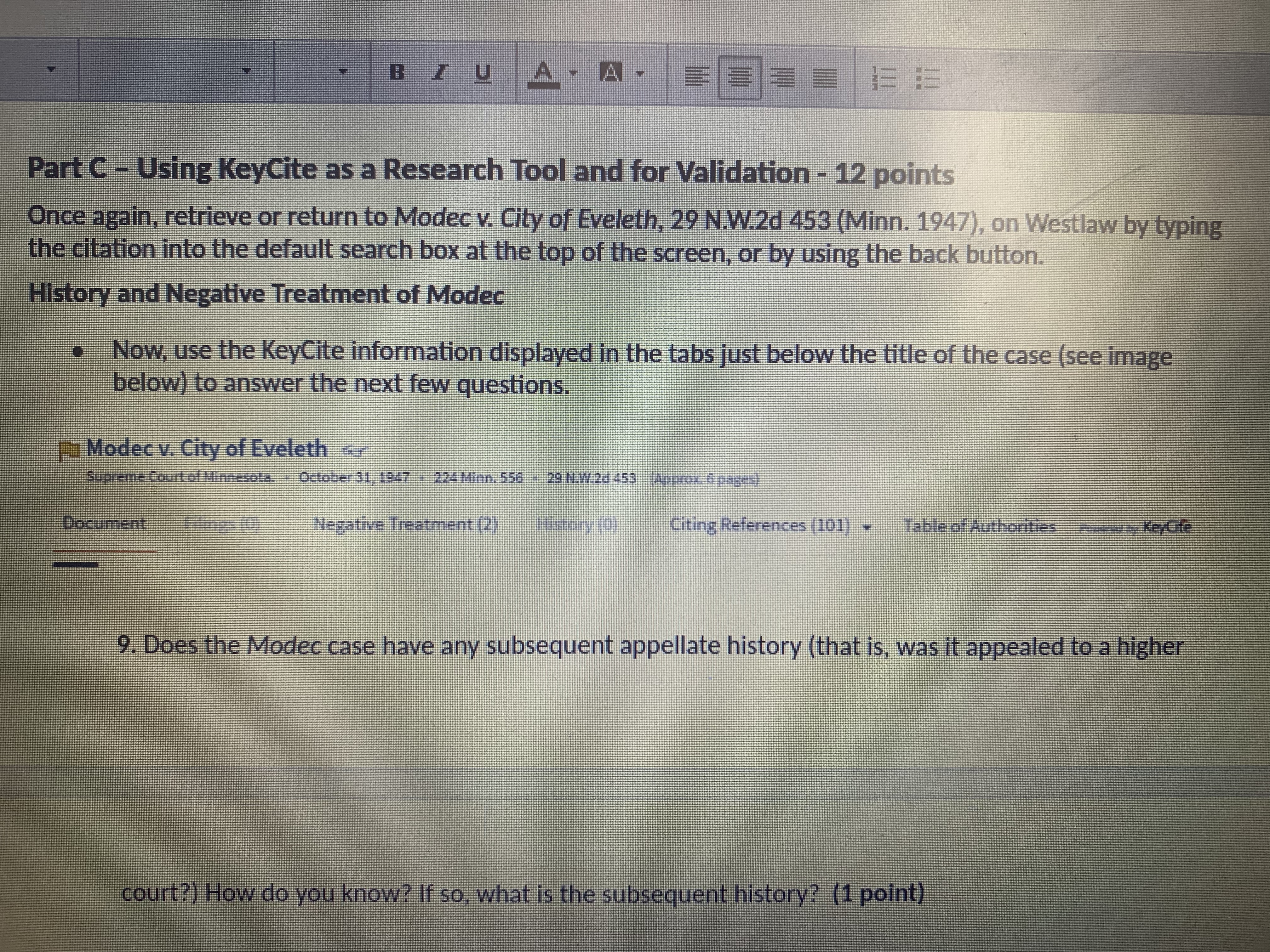Open the Citing References (101) tab

coord(760,525)
